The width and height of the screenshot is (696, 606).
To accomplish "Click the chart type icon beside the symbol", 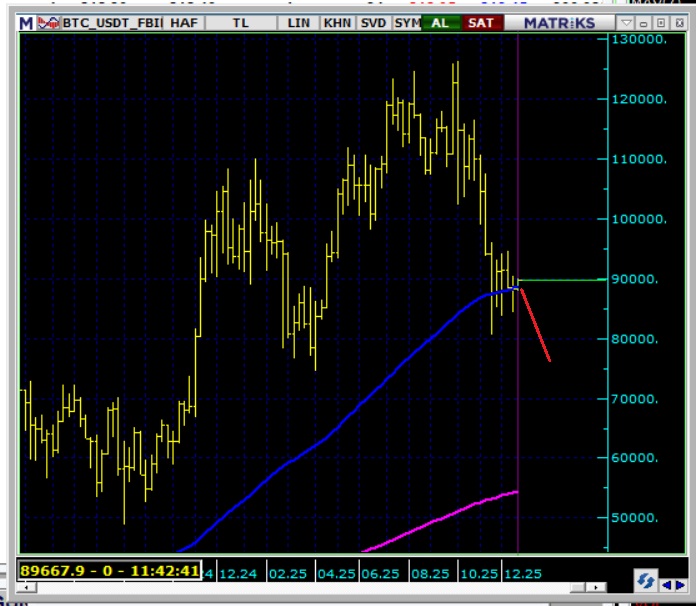I will pos(46,22).
